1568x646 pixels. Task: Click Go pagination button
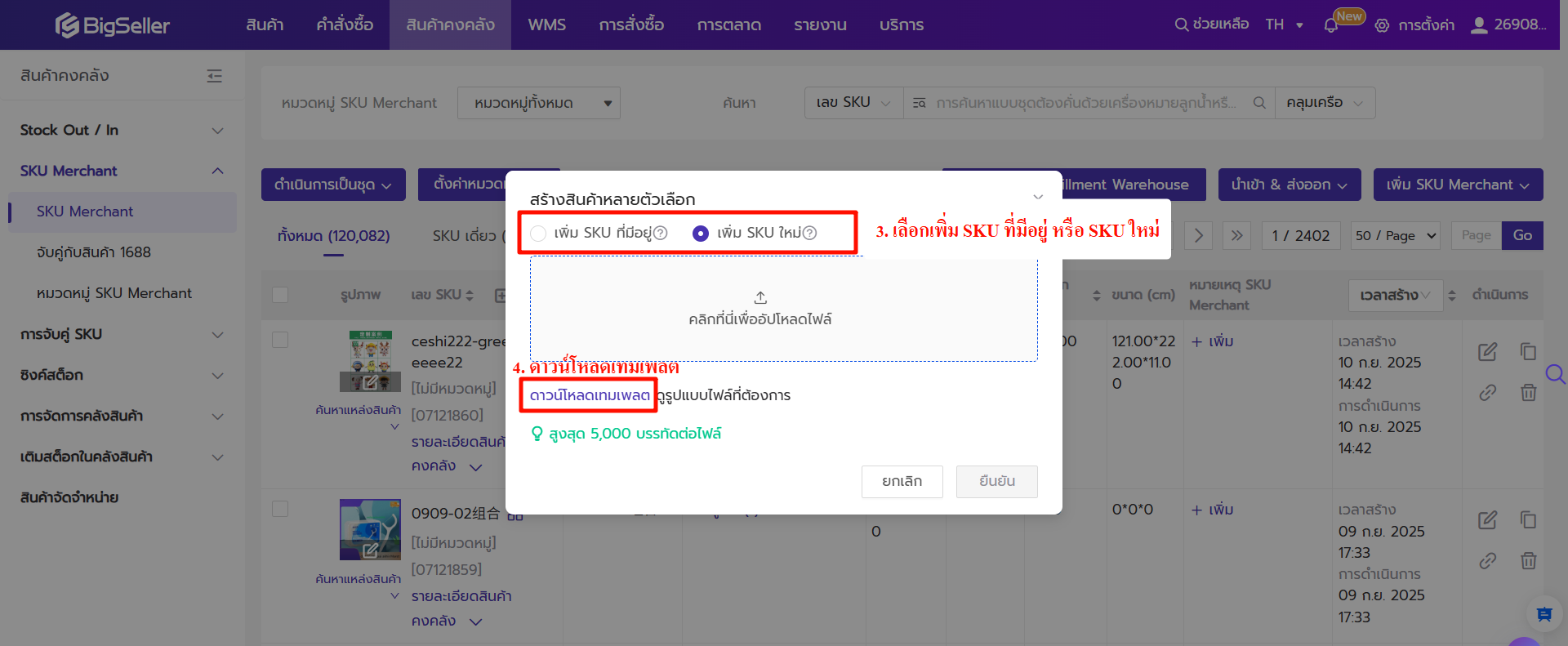point(1522,235)
